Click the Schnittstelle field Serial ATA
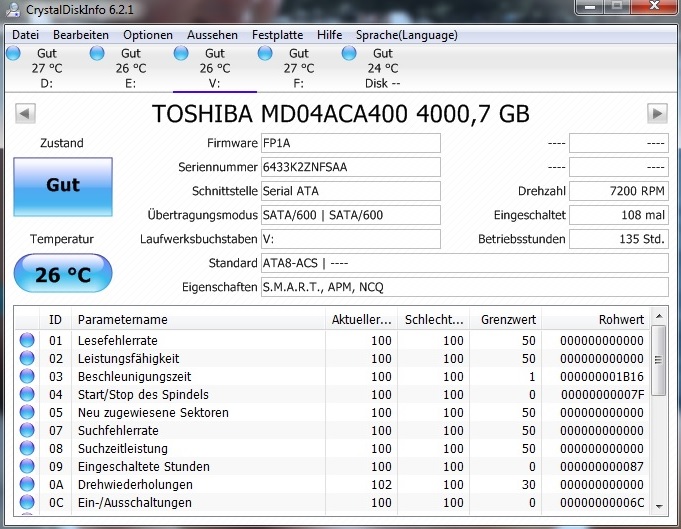The width and height of the screenshot is (681, 529). (350, 191)
